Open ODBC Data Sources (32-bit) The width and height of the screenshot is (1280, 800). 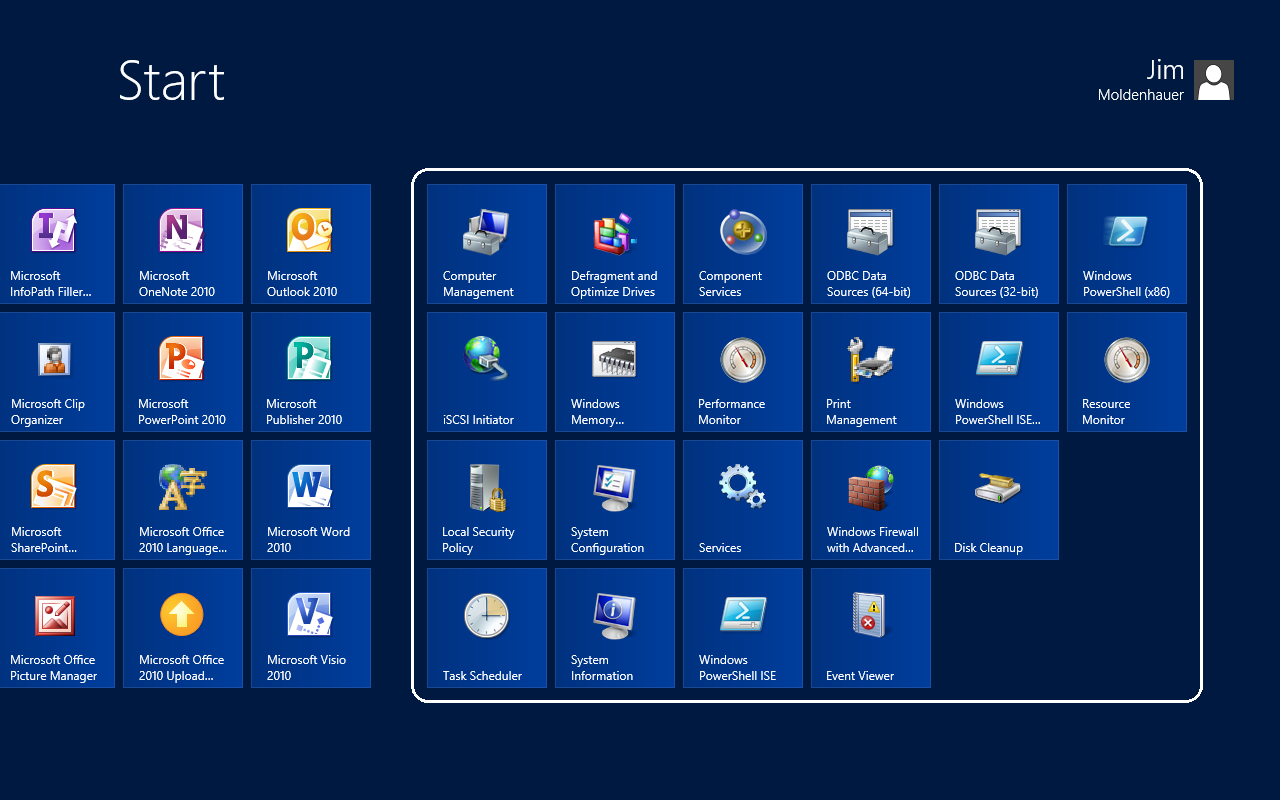point(999,244)
